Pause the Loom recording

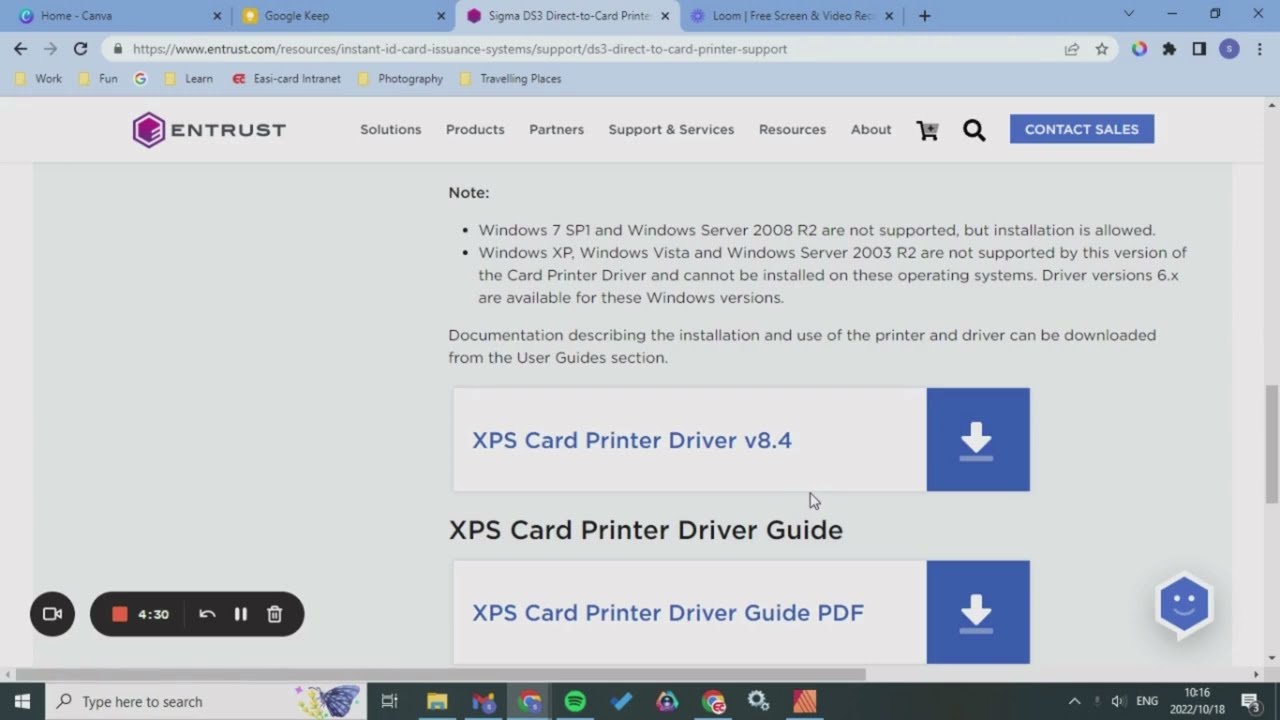pyautogui.click(x=241, y=614)
